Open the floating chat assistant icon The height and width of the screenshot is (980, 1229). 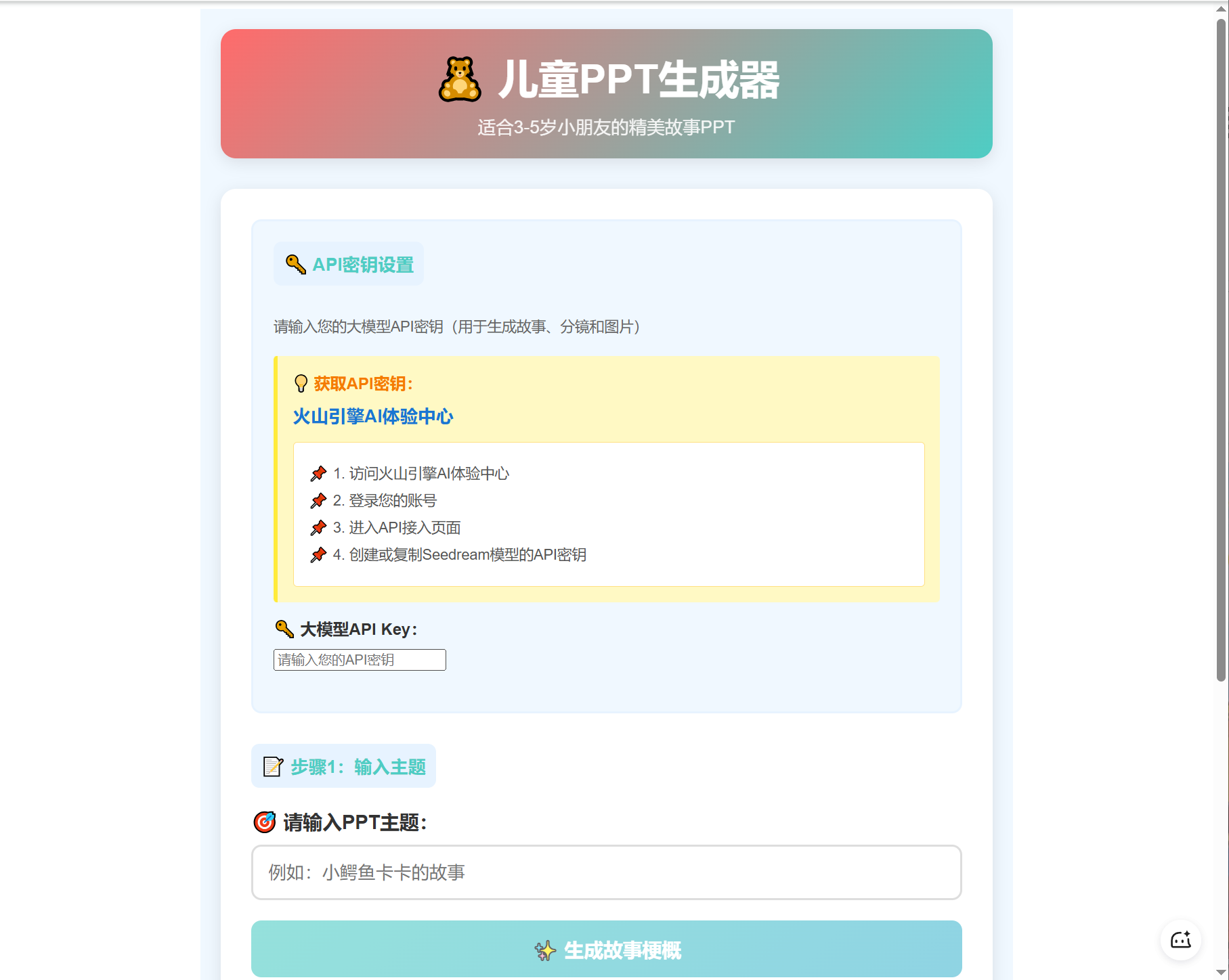click(x=1181, y=939)
